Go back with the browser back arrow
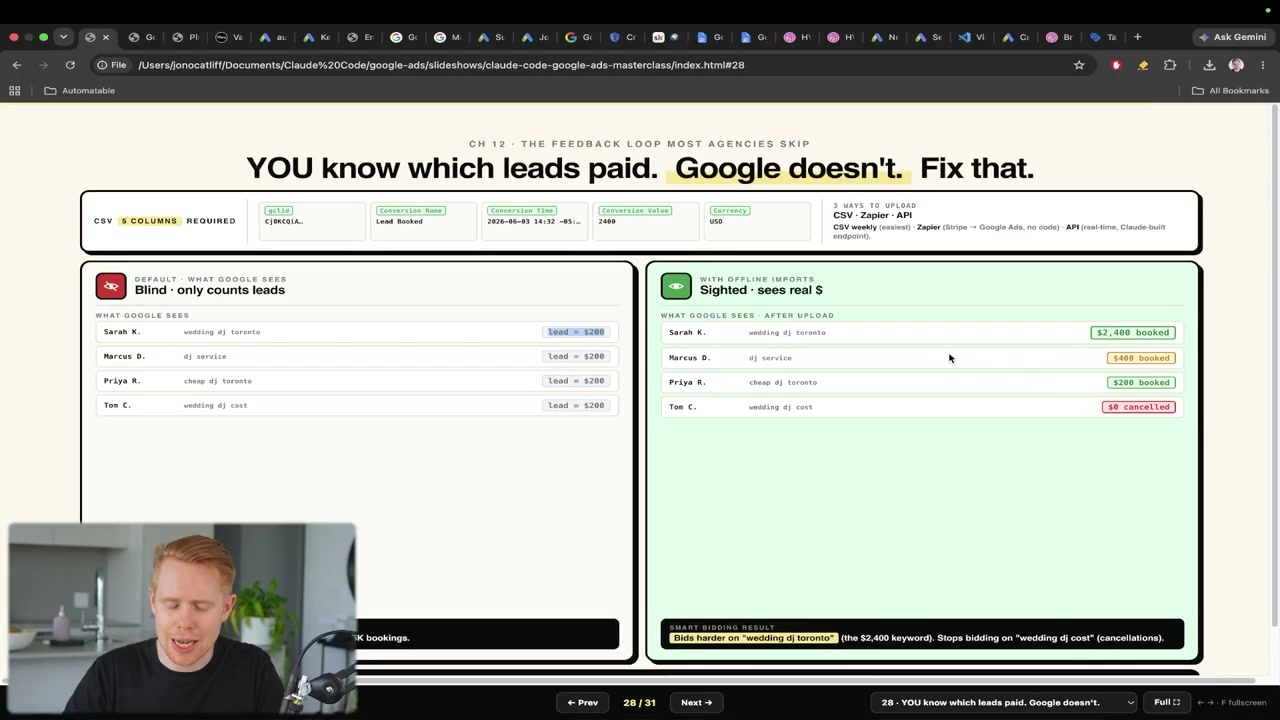Image resolution: width=1280 pixels, height=720 pixels. (x=17, y=65)
